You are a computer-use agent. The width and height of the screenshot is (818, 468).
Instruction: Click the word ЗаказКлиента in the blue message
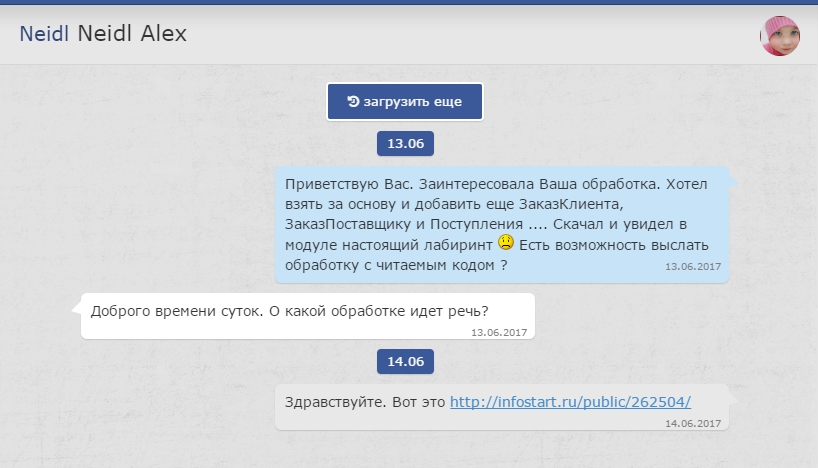571,204
